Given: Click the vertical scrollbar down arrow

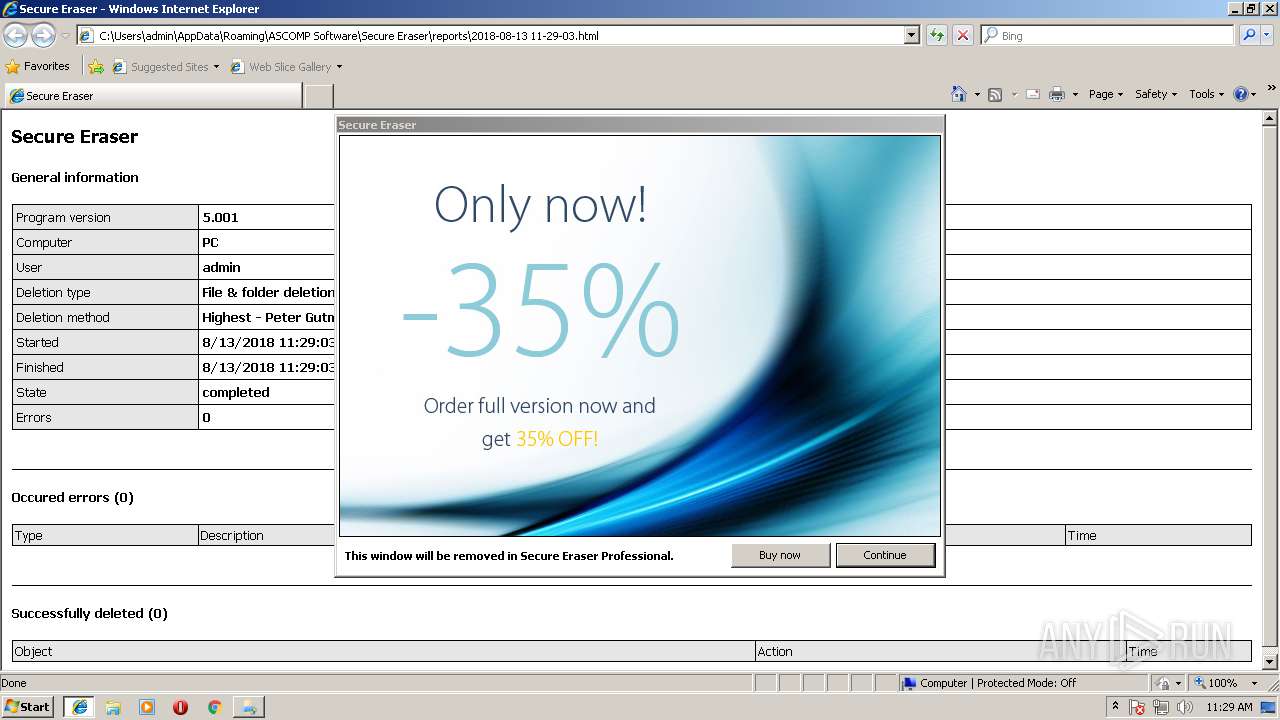Looking at the screenshot, I should pyautogui.click(x=1271, y=662).
